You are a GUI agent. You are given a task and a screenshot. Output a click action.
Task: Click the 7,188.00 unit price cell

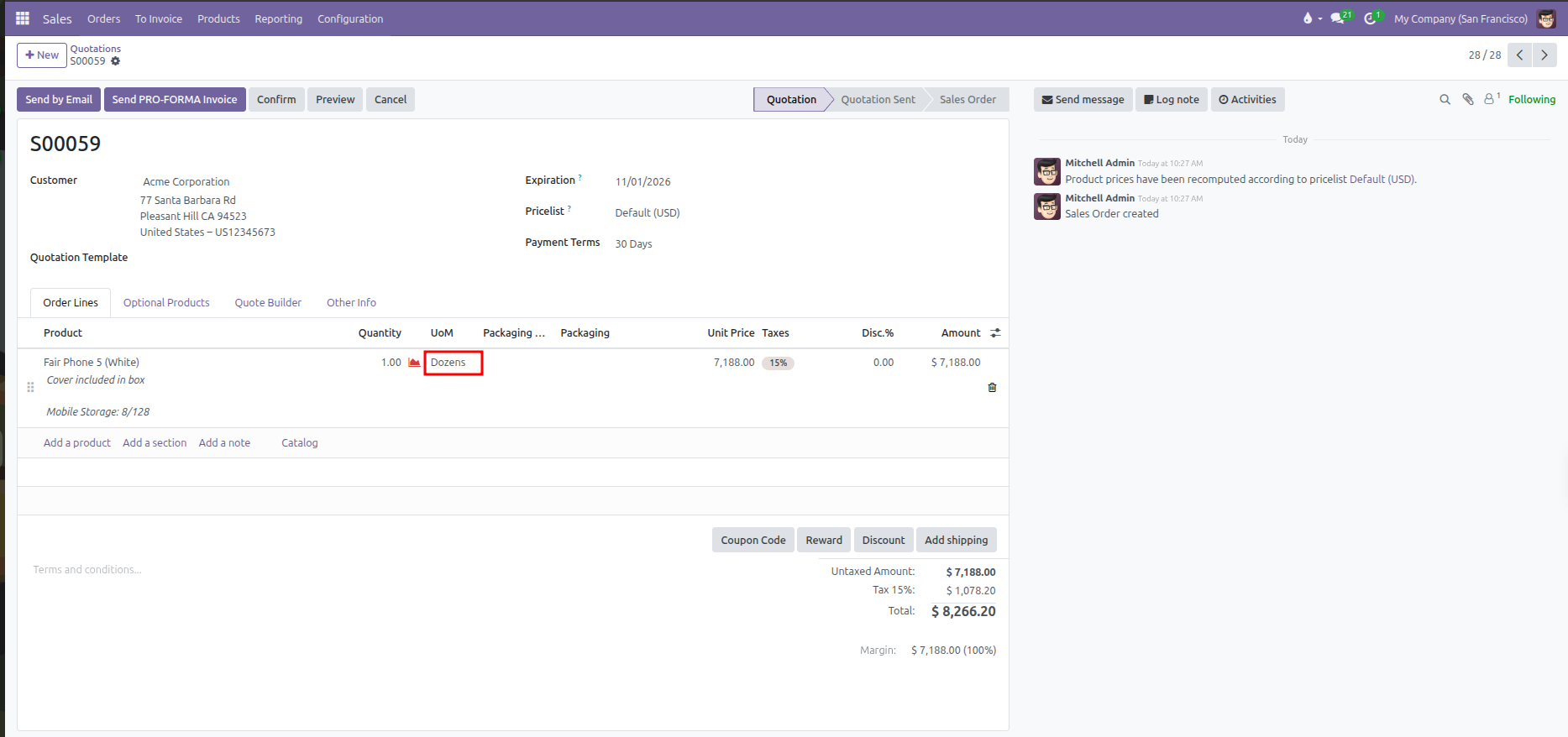[735, 363]
